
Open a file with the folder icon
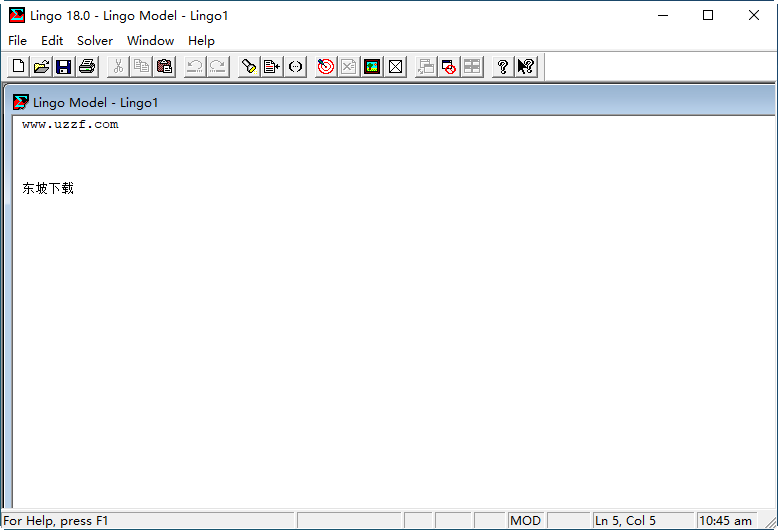coord(41,66)
